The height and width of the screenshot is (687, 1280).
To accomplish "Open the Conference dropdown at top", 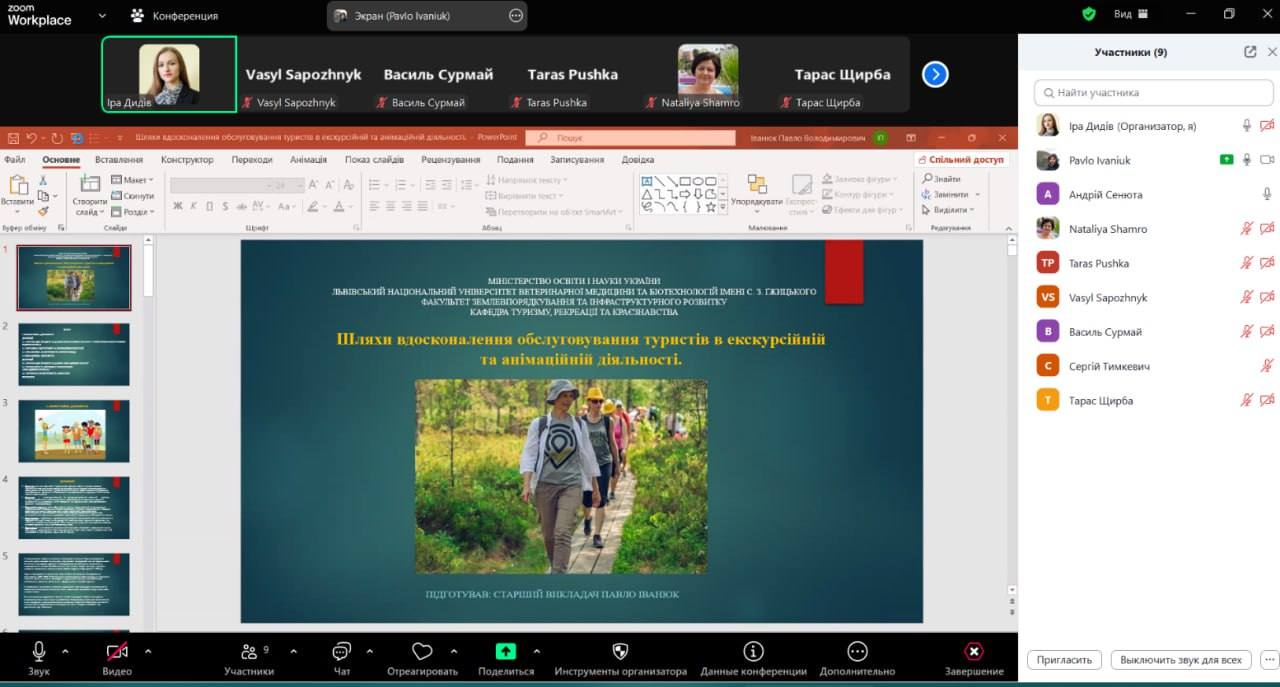I will (174, 16).
